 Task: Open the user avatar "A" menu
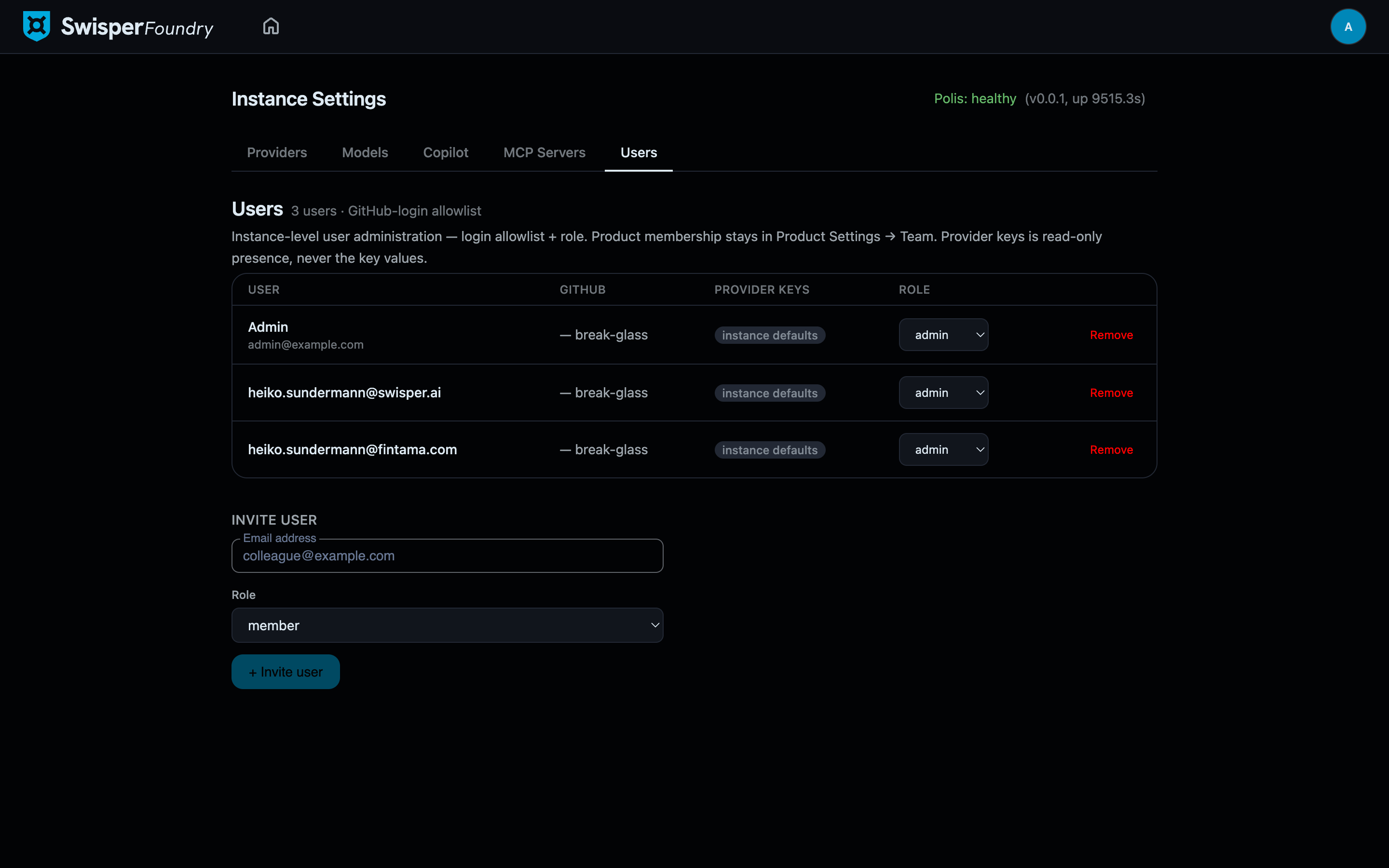coord(1348,27)
